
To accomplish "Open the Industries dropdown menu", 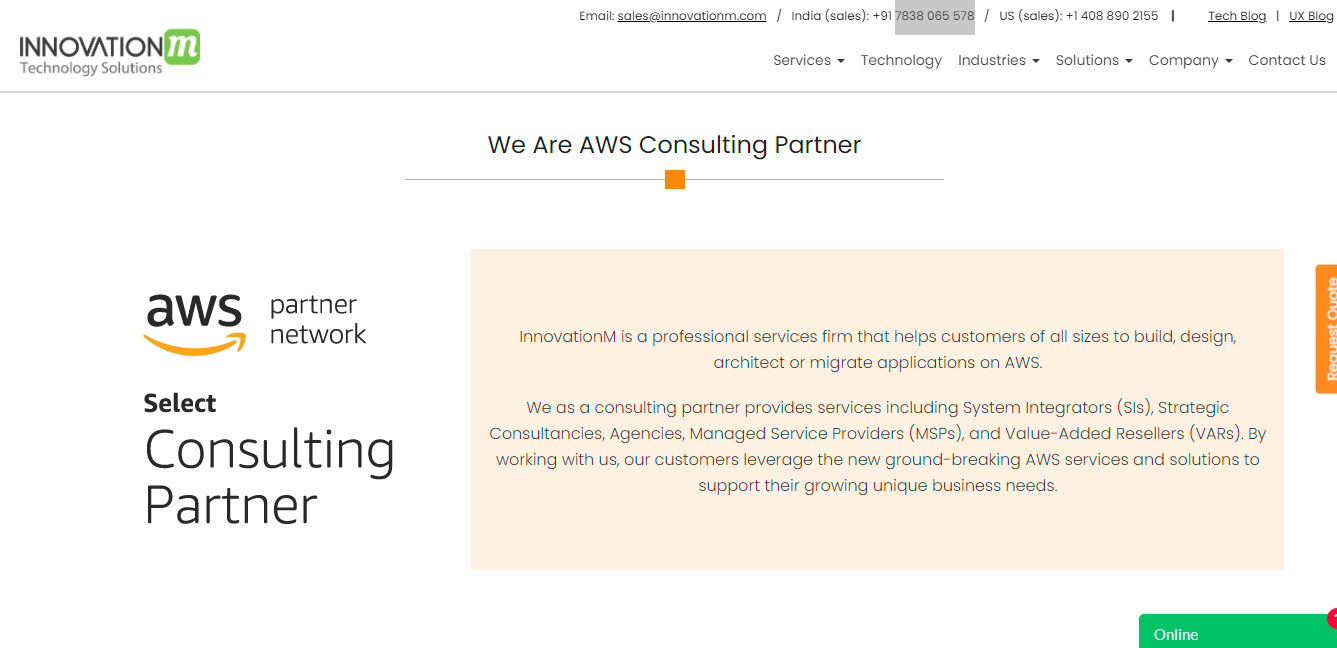I will point(998,60).
